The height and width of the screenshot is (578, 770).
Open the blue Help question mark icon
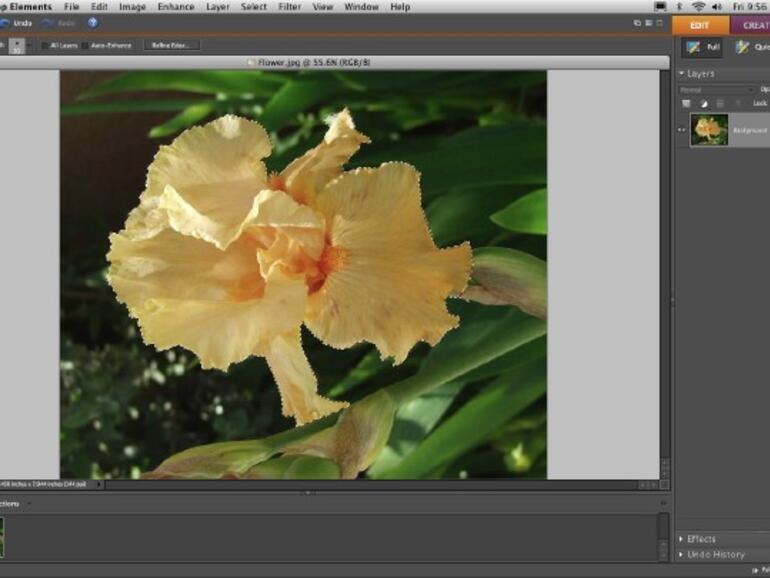pyautogui.click(x=93, y=23)
